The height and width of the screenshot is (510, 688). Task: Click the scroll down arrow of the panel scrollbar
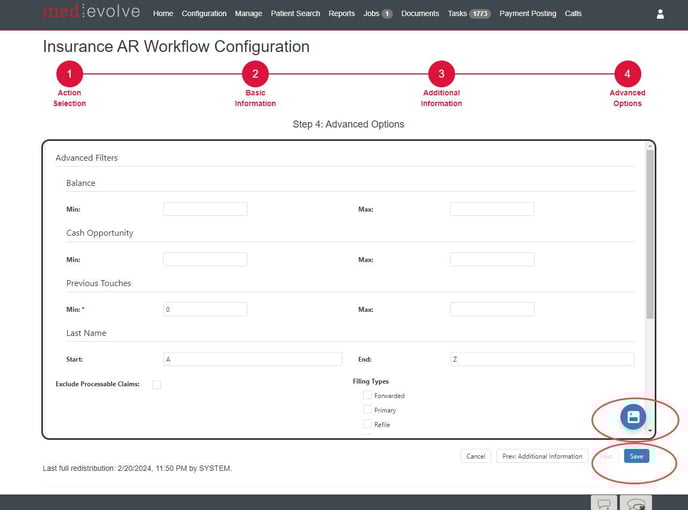click(651, 431)
